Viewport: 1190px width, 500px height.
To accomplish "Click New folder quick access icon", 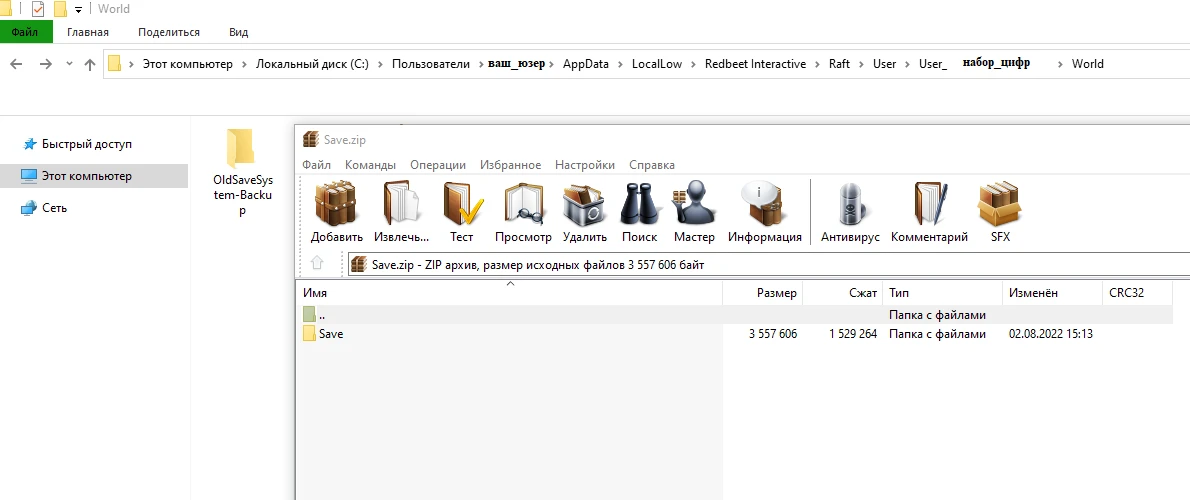I will [x=60, y=9].
